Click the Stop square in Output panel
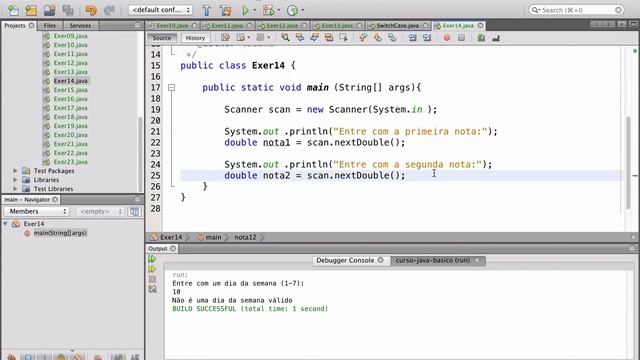The image size is (640, 360). [152, 279]
